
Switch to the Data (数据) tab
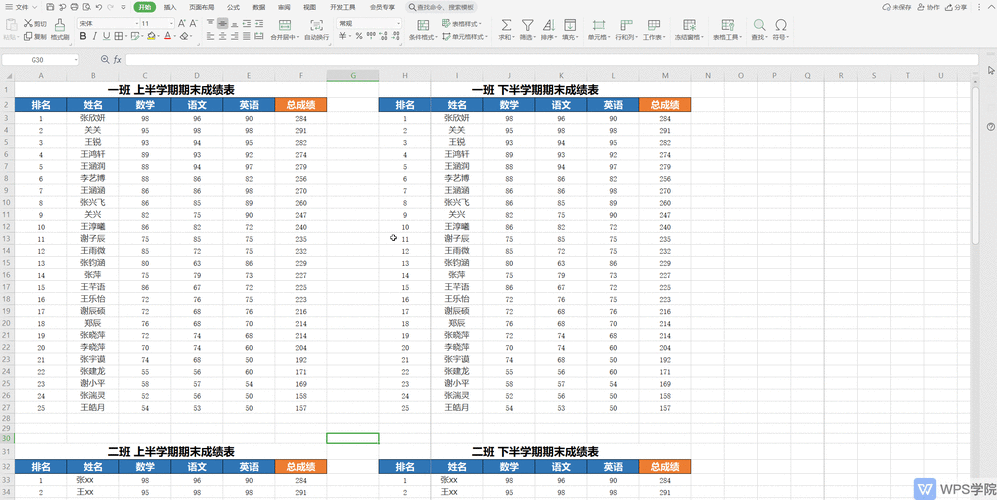tap(259, 8)
